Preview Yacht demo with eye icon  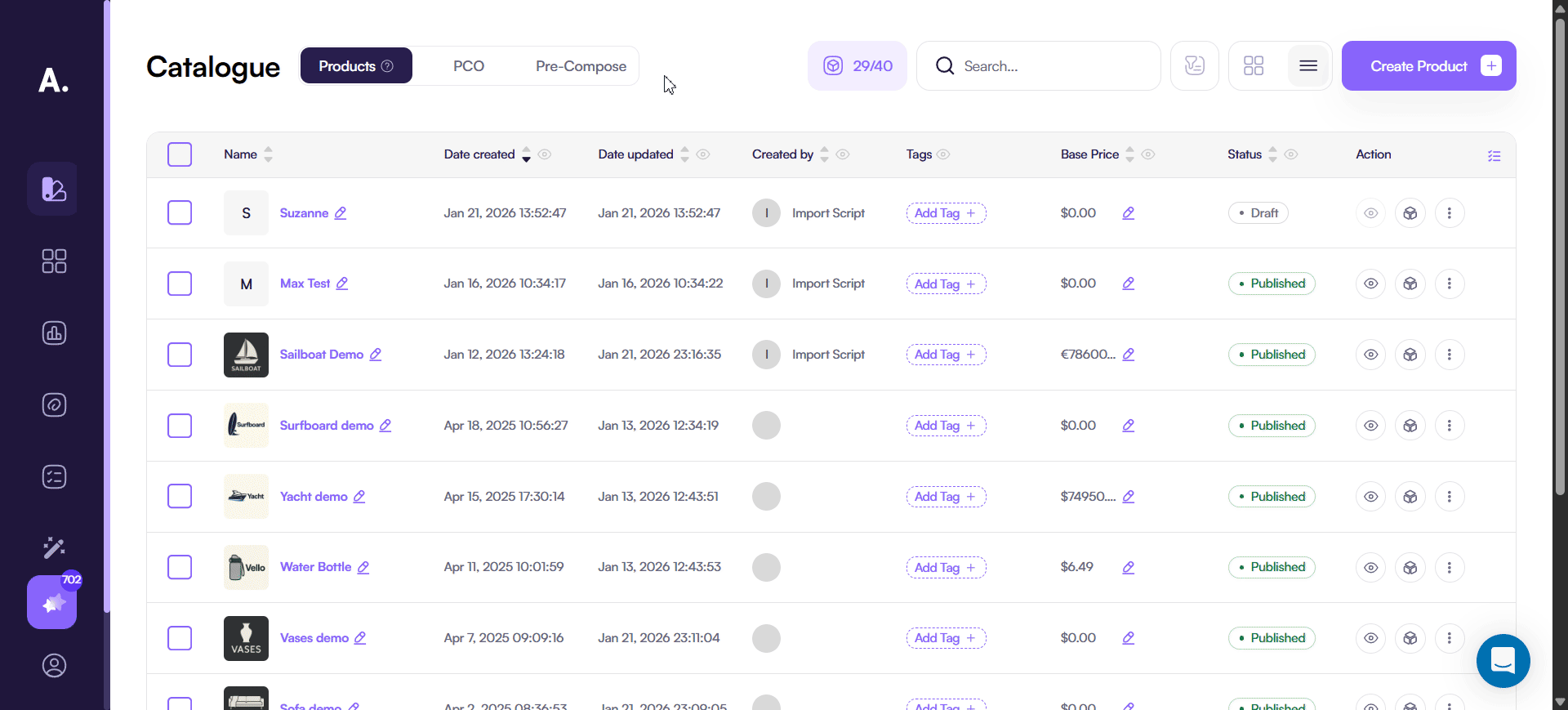(x=1370, y=497)
